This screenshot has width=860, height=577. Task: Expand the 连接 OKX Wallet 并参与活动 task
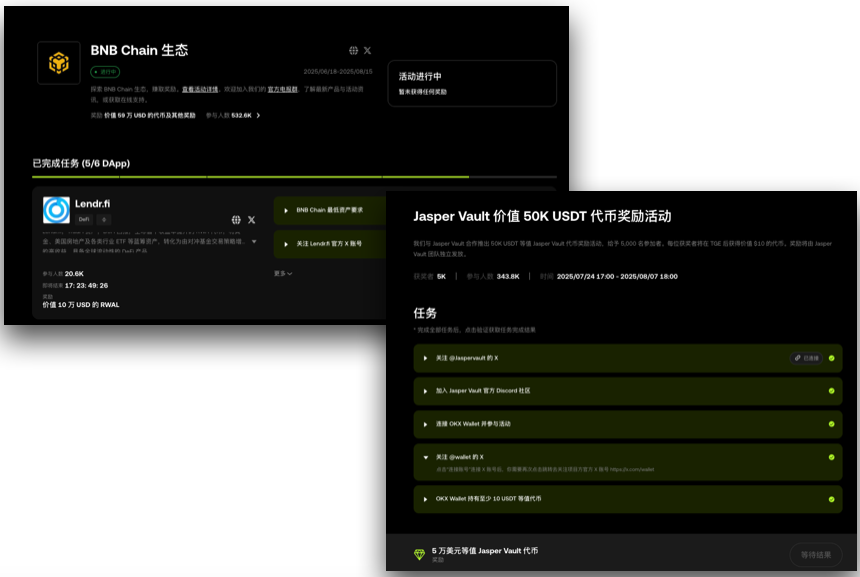coord(628,424)
